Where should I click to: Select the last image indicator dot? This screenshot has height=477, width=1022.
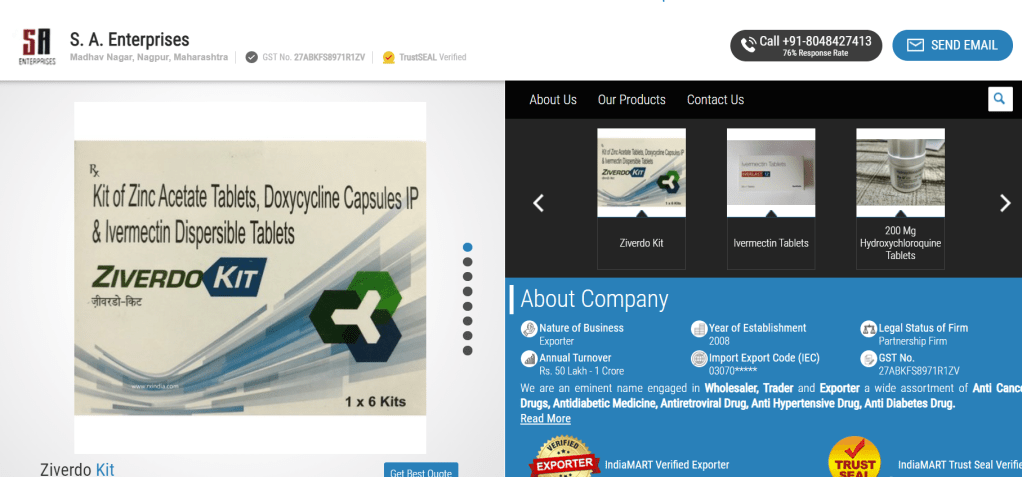467,351
